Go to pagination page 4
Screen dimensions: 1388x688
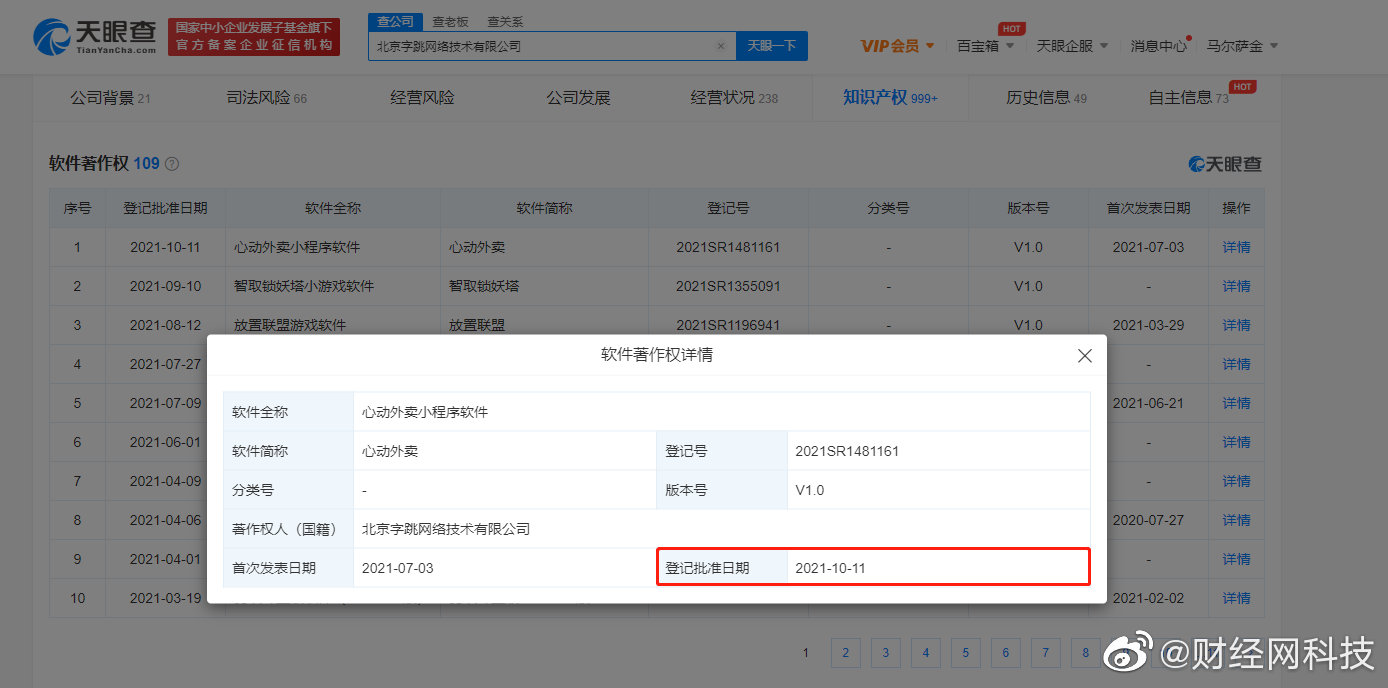coord(925,653)
